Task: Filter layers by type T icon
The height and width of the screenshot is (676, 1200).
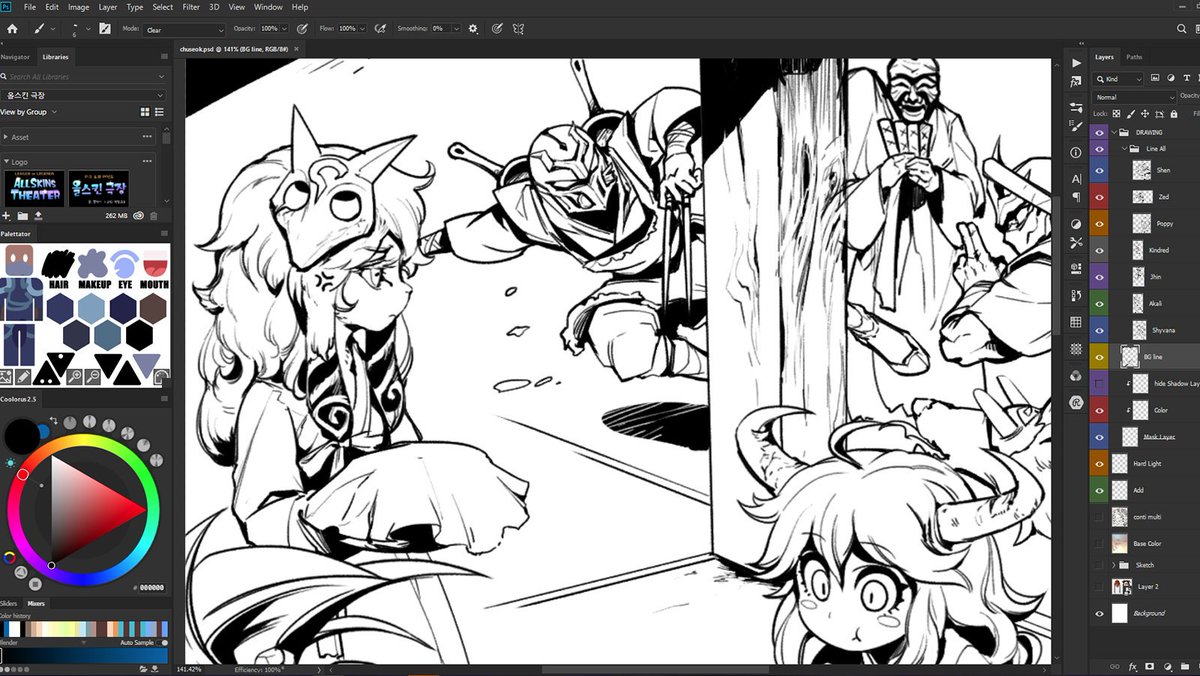Action: [1187, 78]
